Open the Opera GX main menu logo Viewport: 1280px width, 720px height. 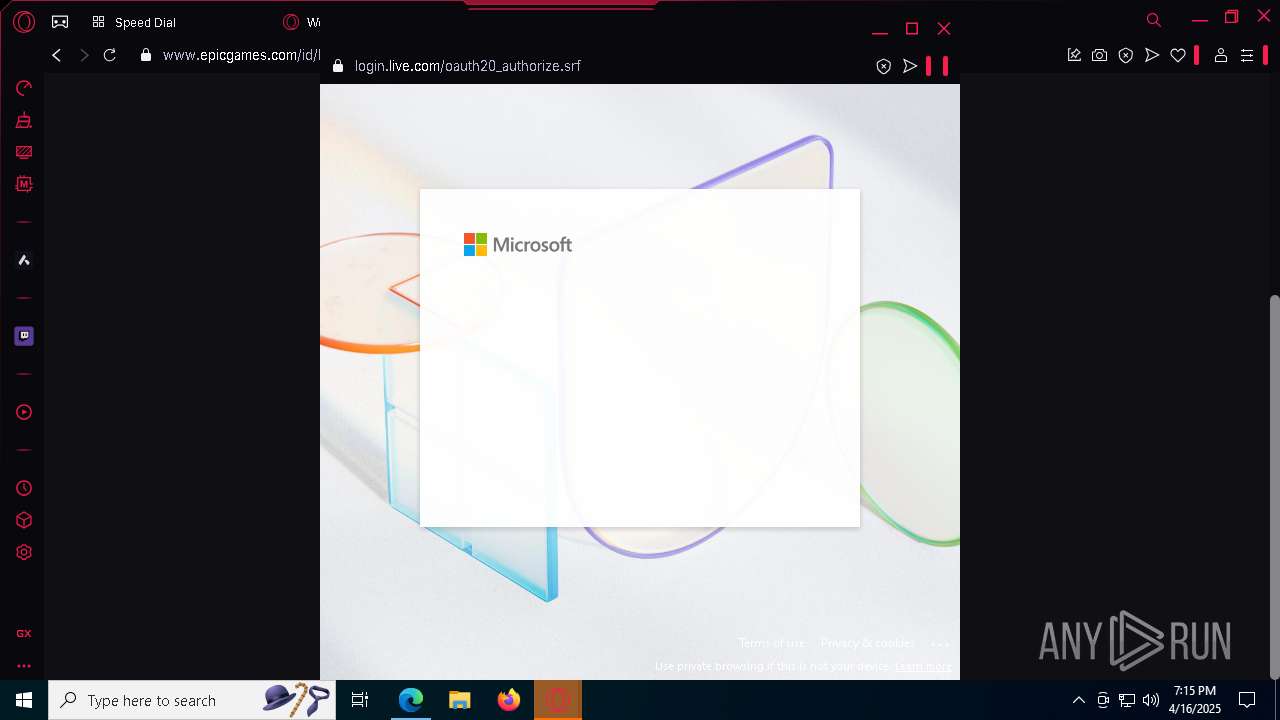24,21
